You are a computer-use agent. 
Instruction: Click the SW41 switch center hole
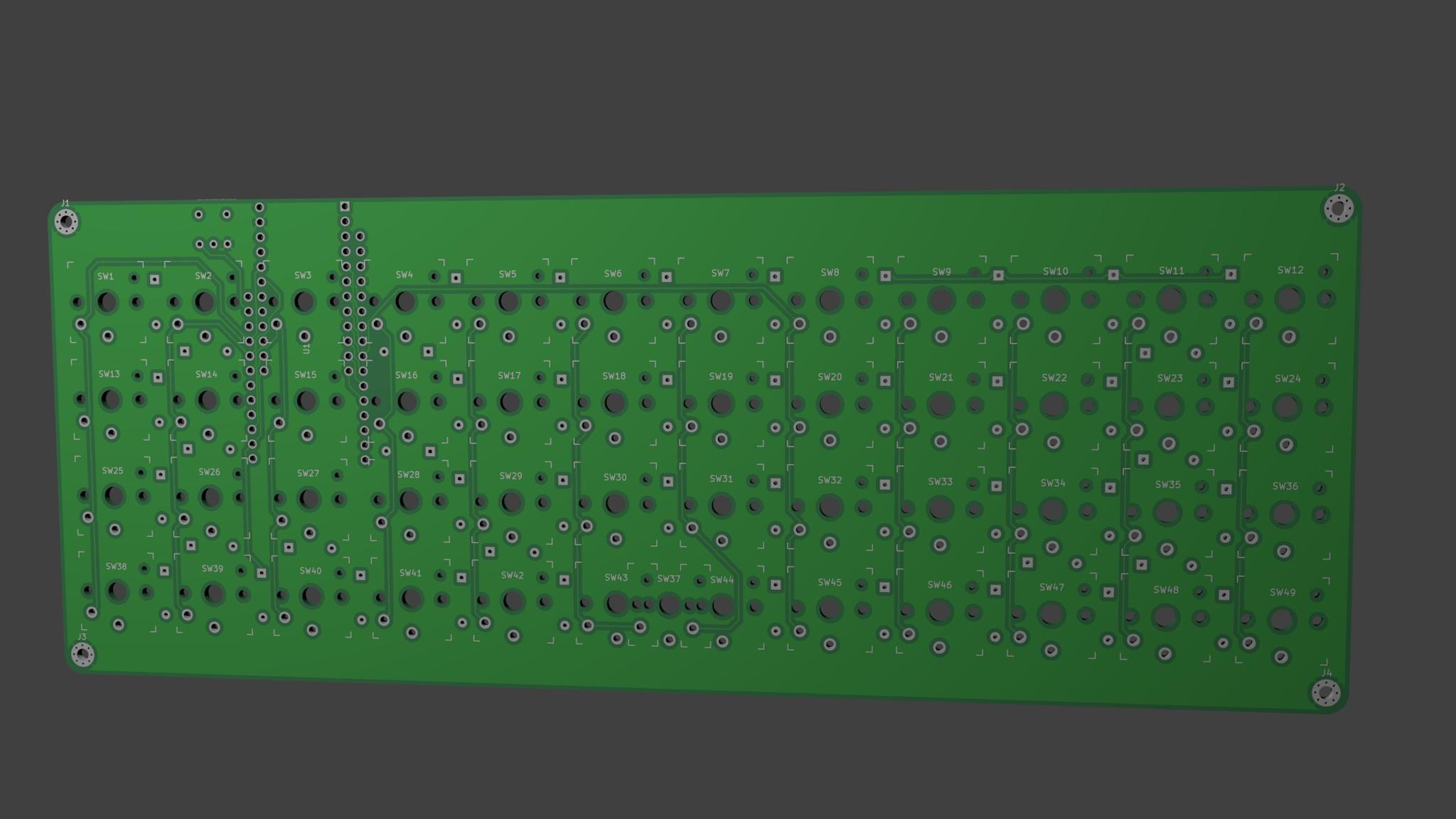click(x=412, y=599)
